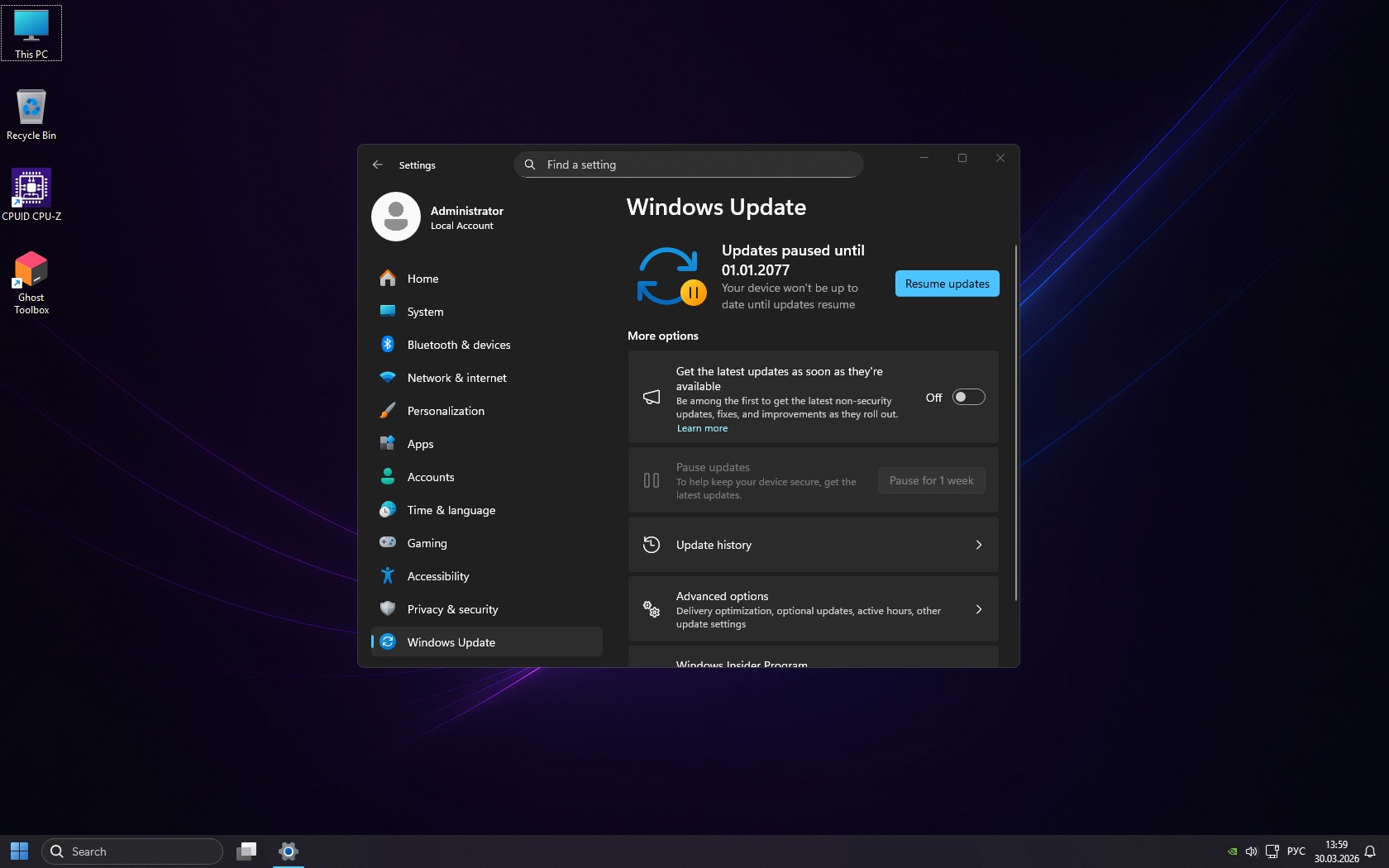Image resolution: width=1389 pixels, height=868 pixels.
Task: Go to Bluetooth & devices settings
Action: [x=459, y=345]
